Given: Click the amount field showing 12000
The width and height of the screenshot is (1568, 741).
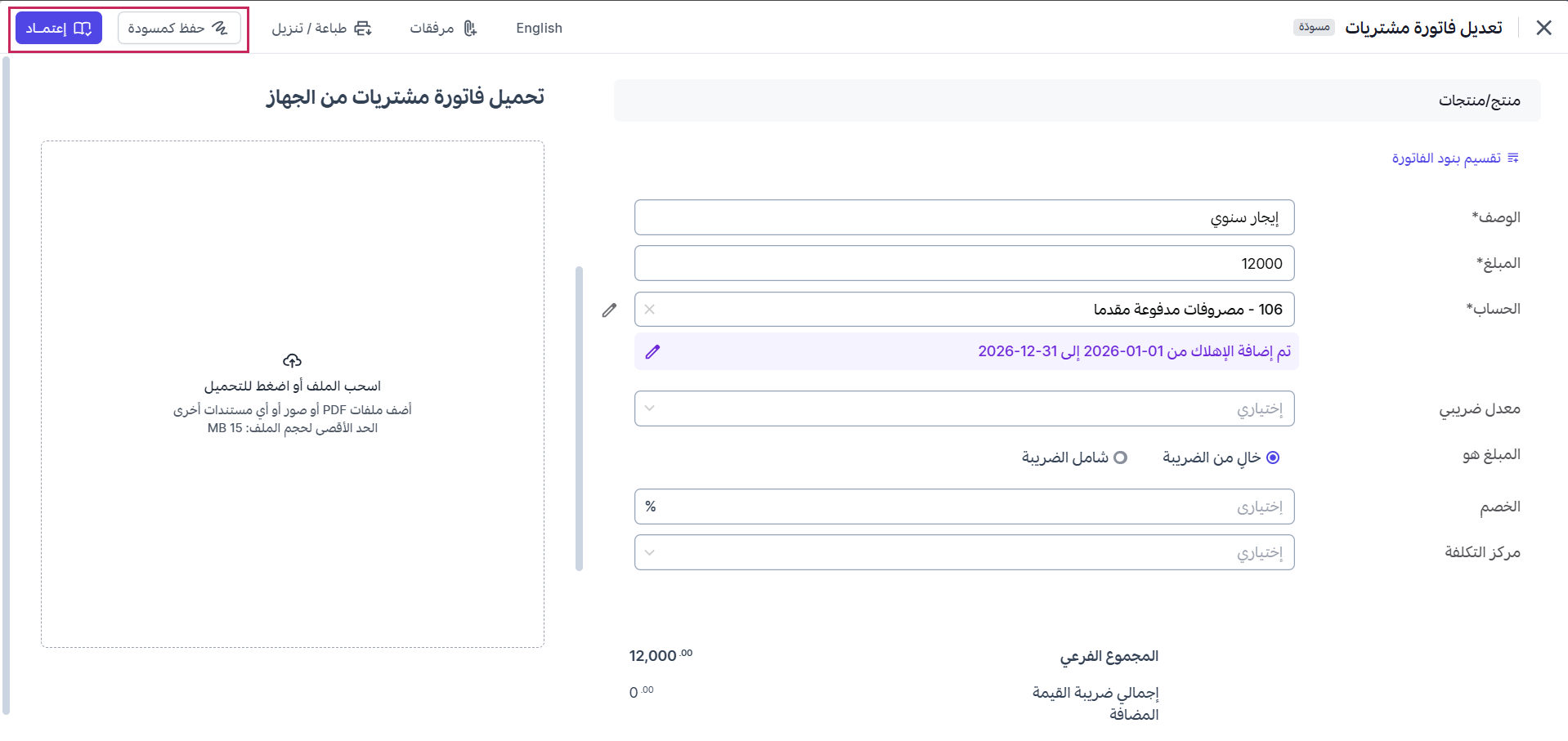Looking at the screenshot, I should tap(965, 264).
